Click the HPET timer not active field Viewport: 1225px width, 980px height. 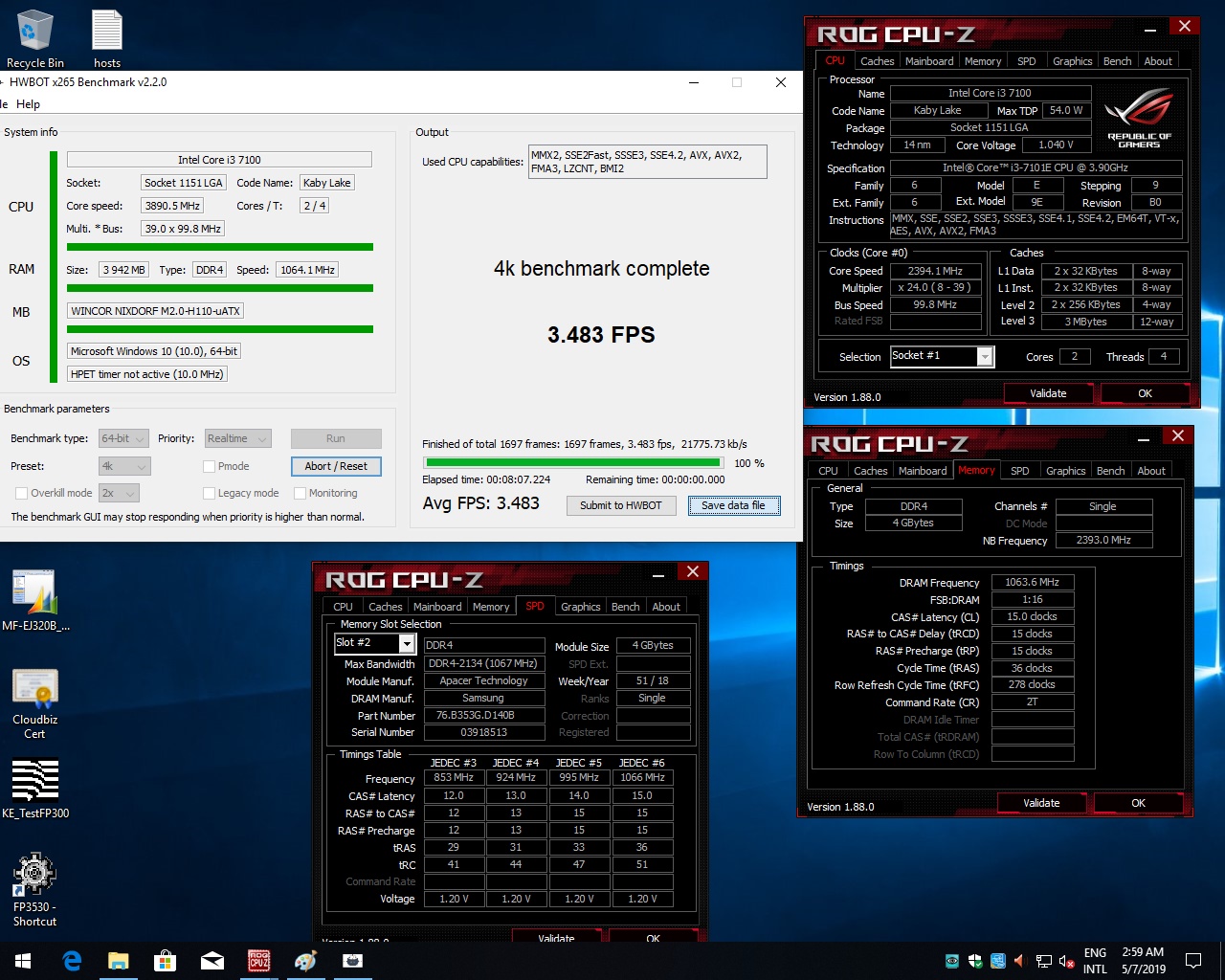[146, 374]
